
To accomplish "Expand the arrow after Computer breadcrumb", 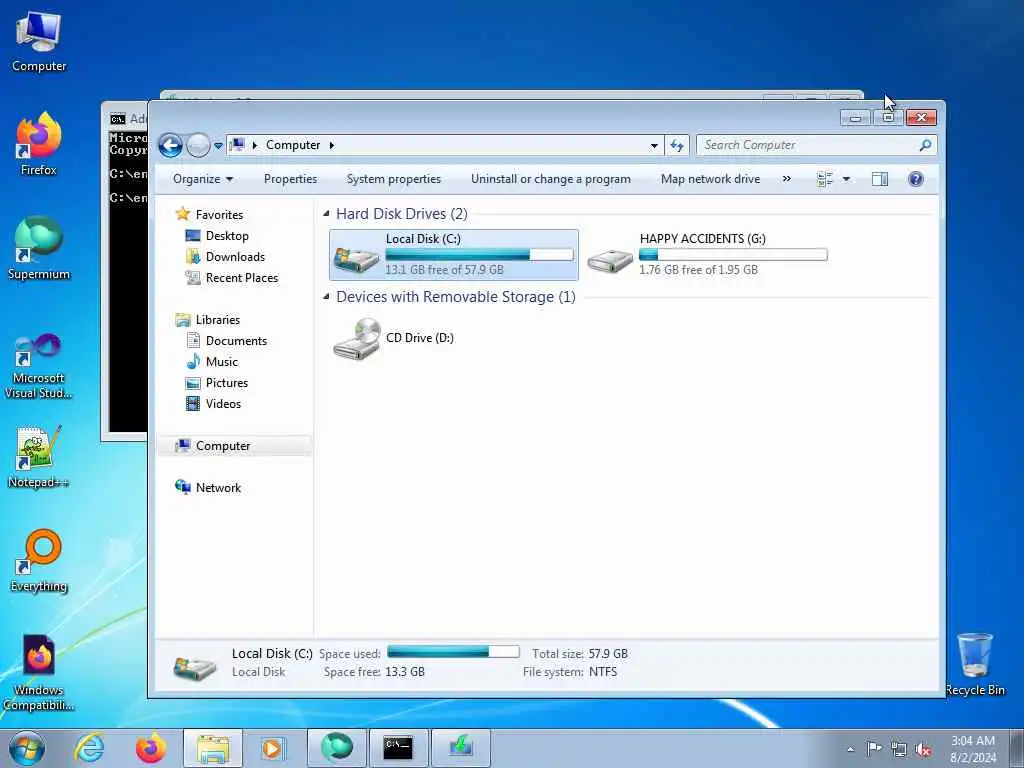I will [x=332, y=145].
